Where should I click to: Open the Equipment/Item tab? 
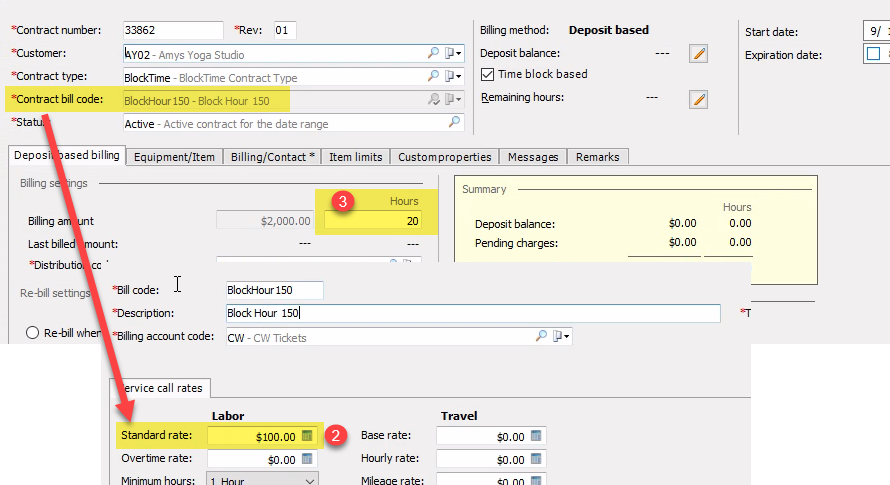[x=174, y=157]
